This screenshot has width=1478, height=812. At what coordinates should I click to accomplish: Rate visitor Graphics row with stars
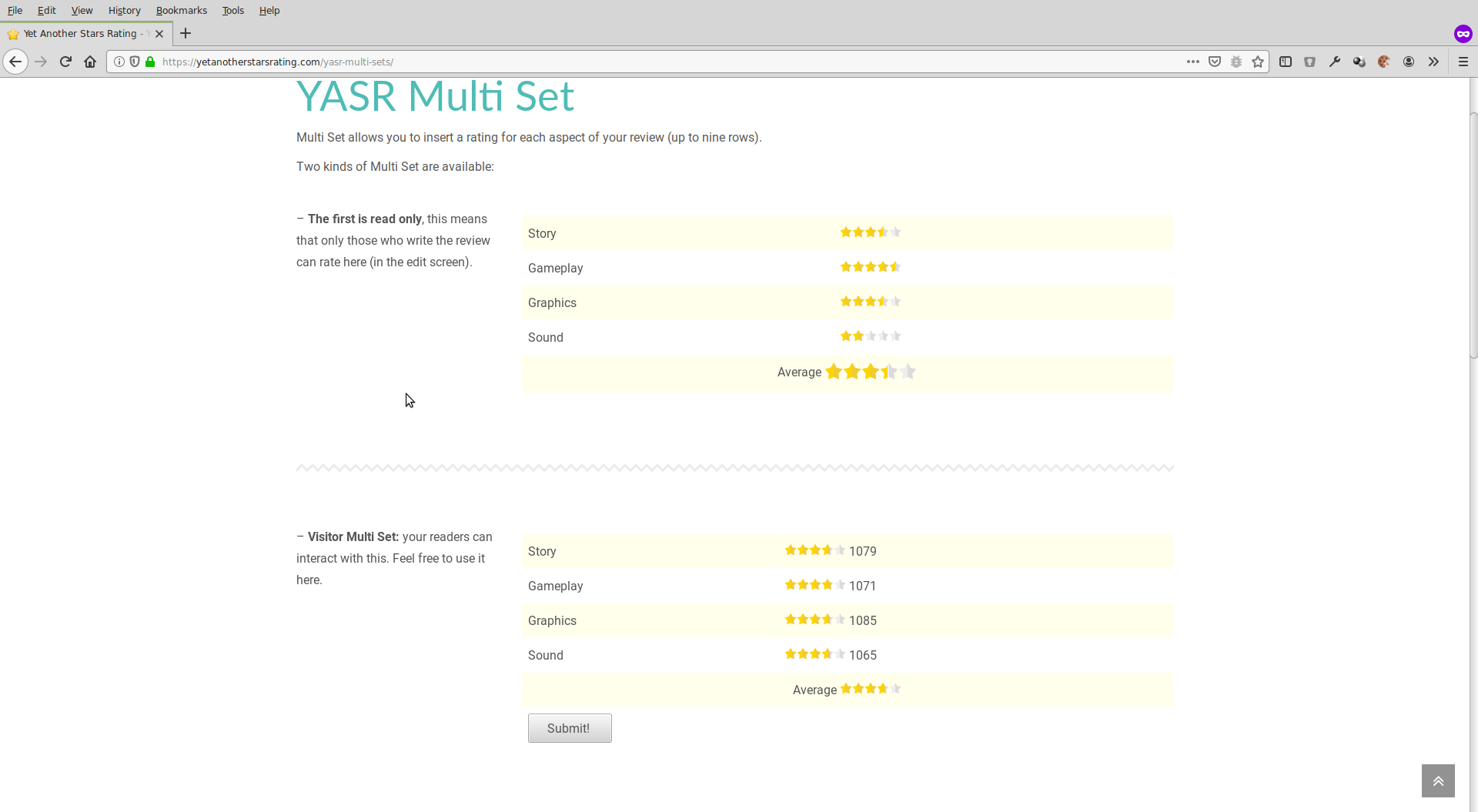click(x=815, y=620)
